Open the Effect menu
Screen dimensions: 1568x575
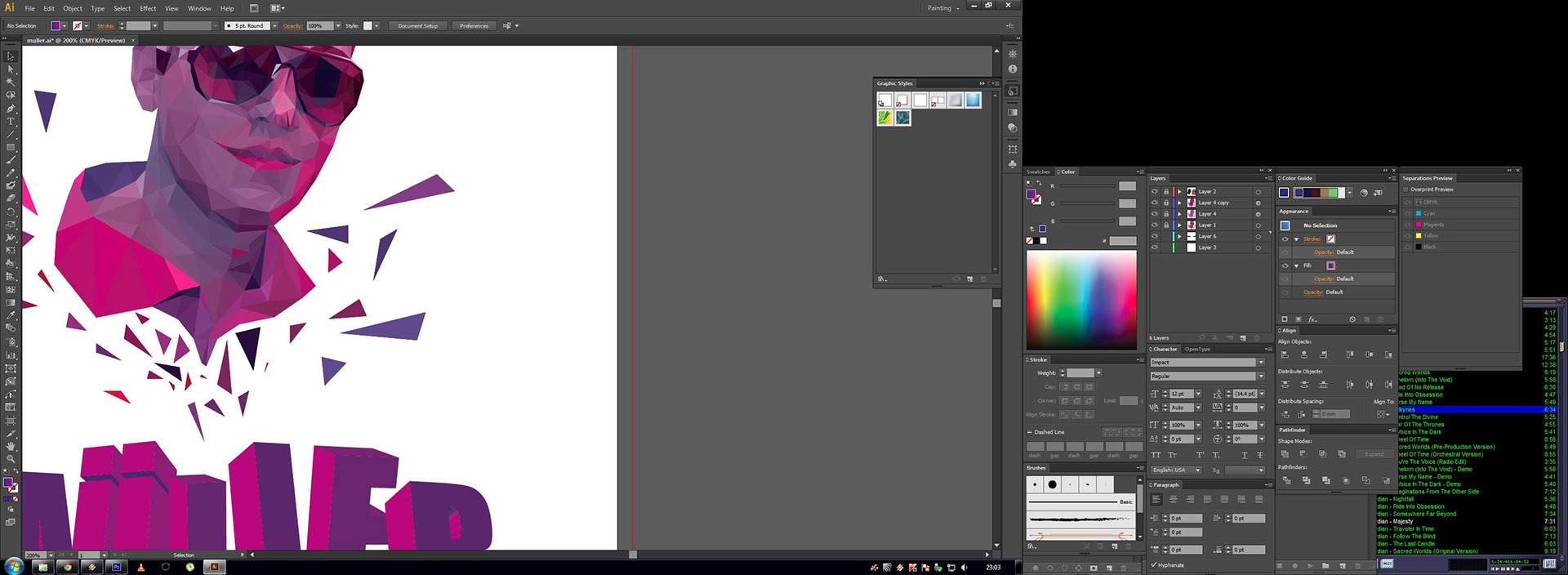click(148, 8)
